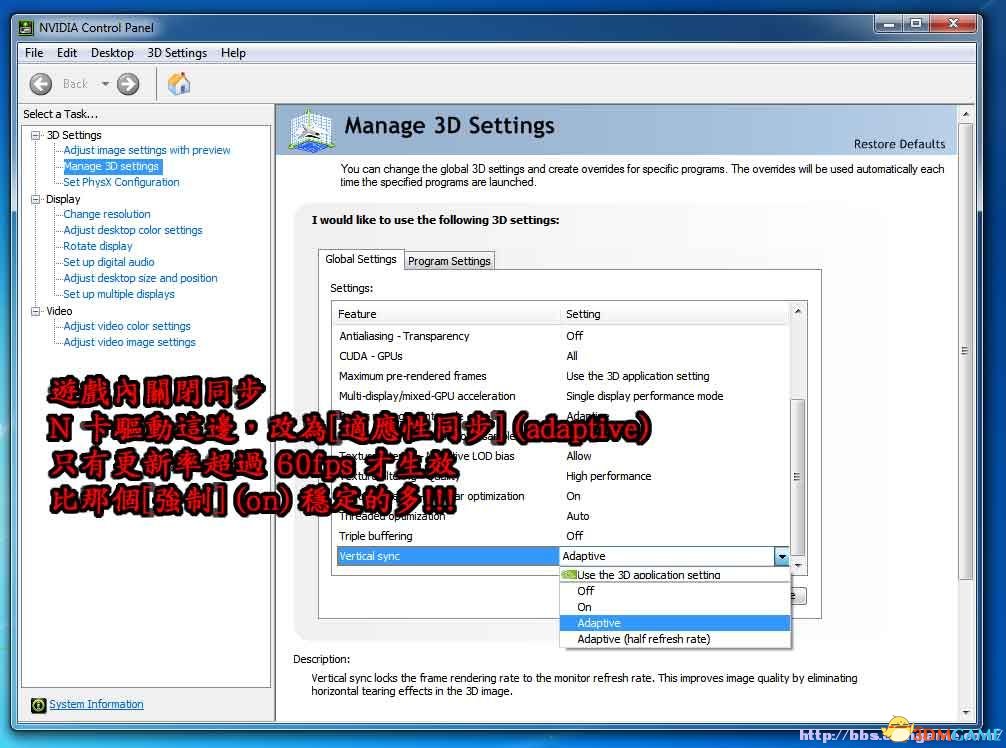Image resolution: width=1006 pixels, height=748 pixels.
Task: Open Adjust desktop color settings
Action: pos(133,230)
